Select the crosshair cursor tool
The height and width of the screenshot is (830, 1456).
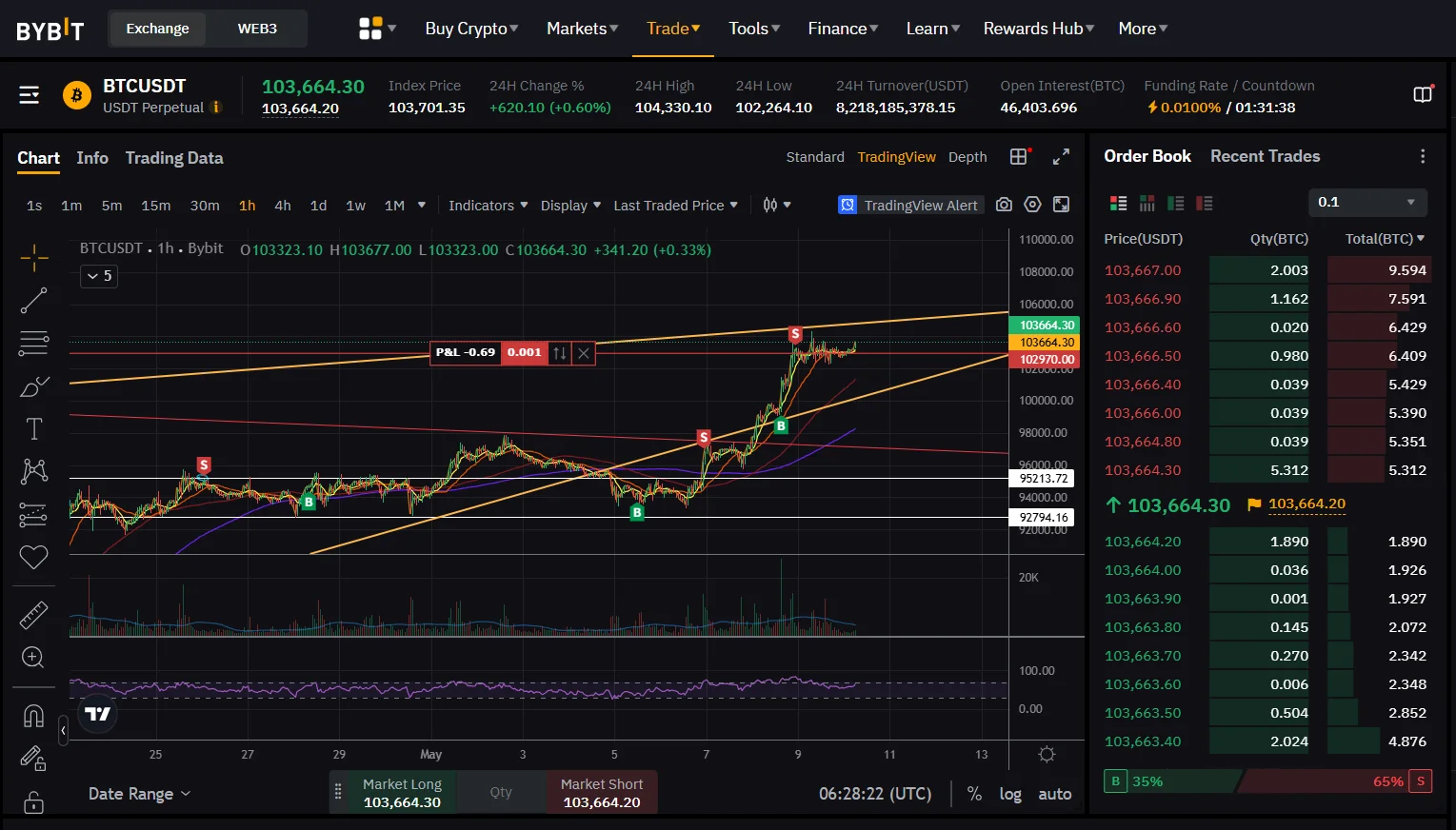point(34,258)
